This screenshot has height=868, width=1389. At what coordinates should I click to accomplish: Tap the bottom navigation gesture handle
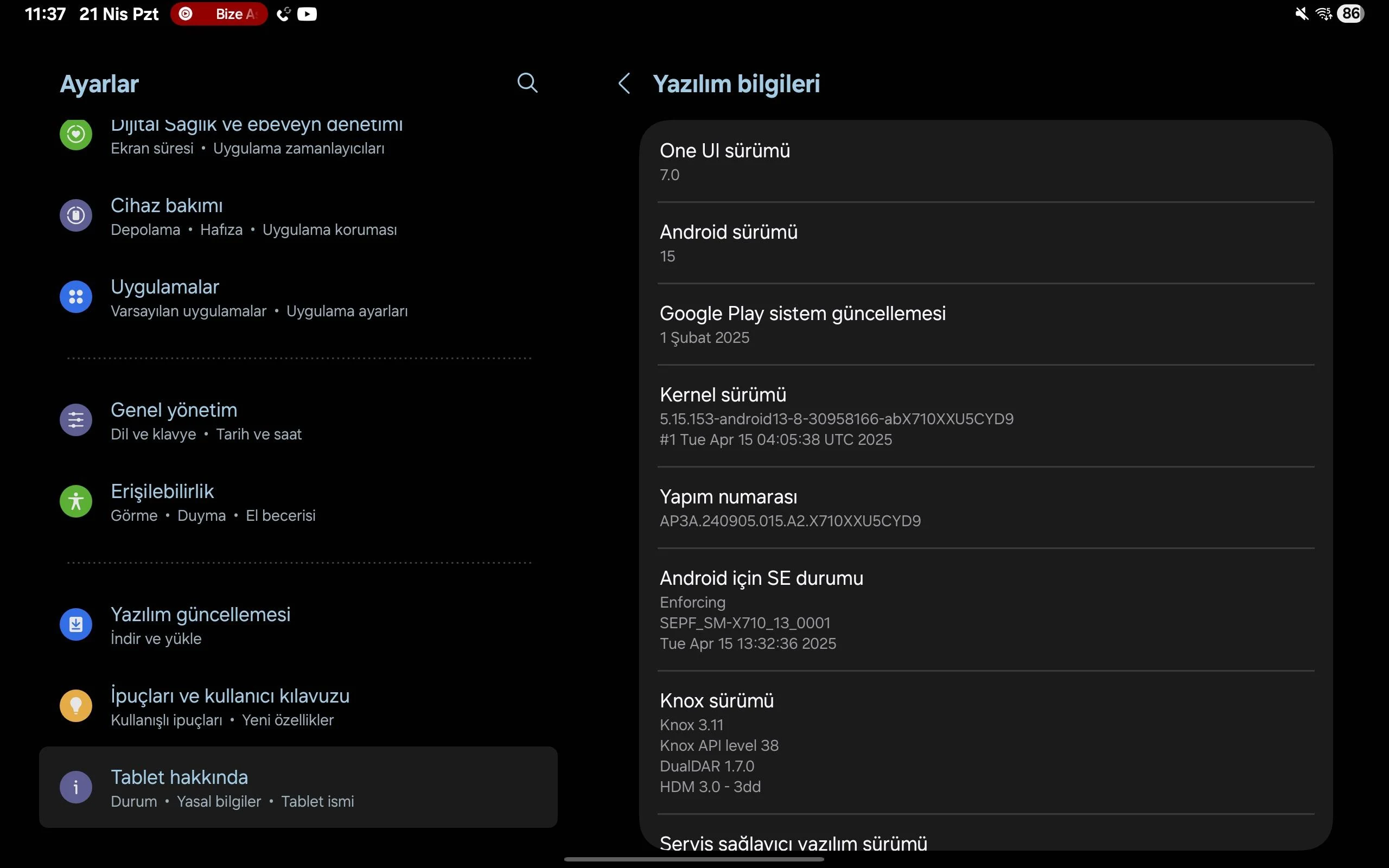tap(694, 859)
